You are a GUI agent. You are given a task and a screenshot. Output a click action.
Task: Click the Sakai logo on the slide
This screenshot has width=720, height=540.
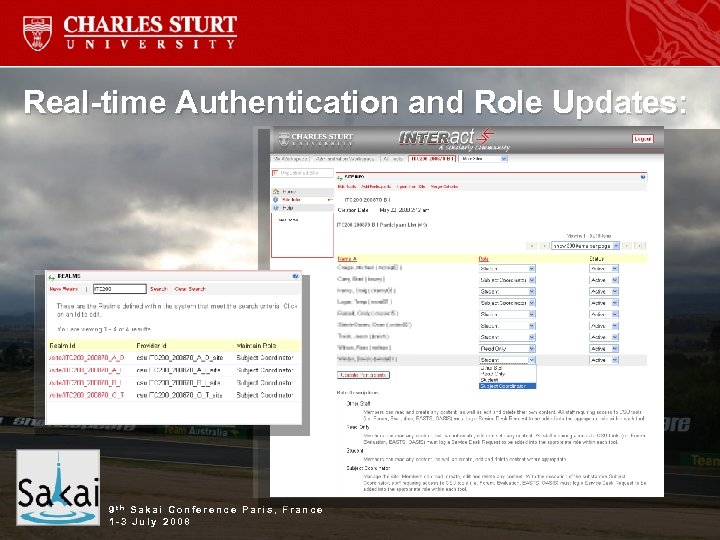pos(58,488)
